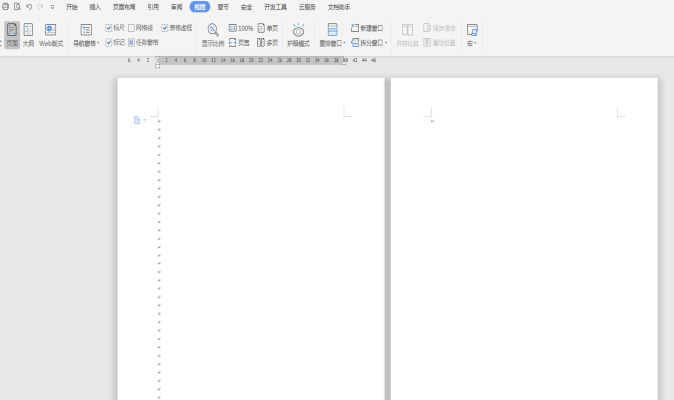Switch to Web layout view (Web版式)
674x400 pixels.
coord(50,35)
